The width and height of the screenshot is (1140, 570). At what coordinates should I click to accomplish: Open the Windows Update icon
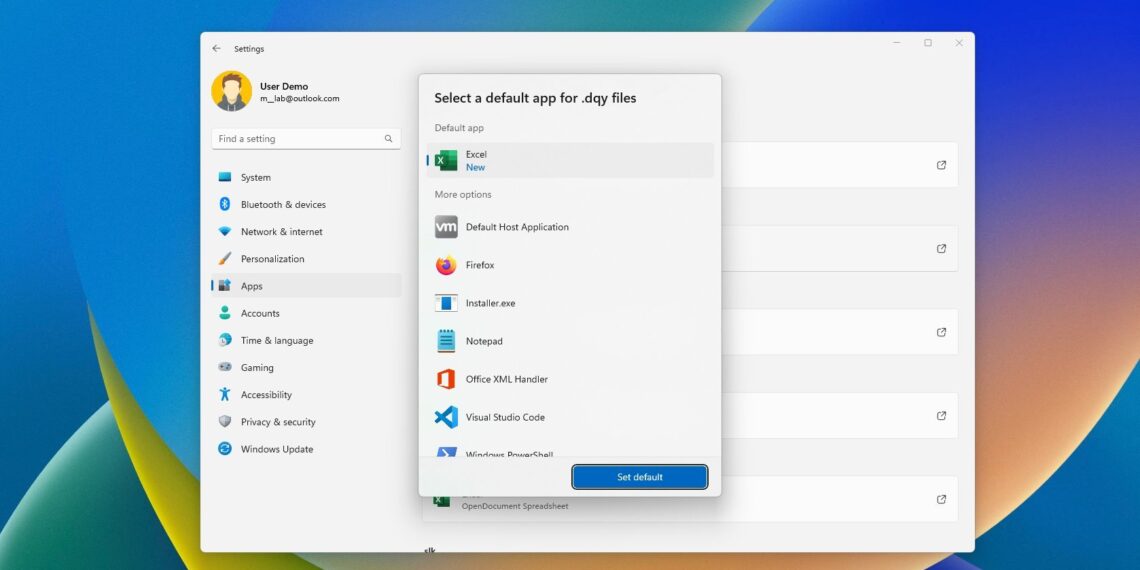click(225, 449)
